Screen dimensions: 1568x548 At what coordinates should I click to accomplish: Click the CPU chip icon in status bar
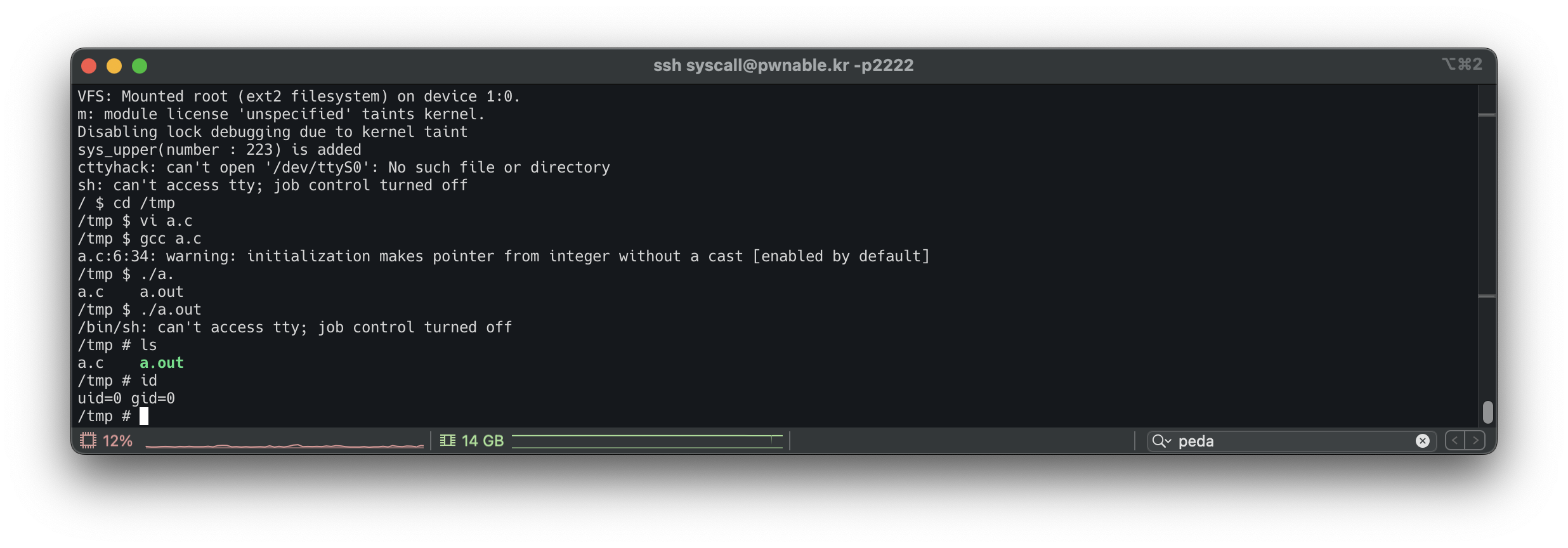(x=88, y=441)
